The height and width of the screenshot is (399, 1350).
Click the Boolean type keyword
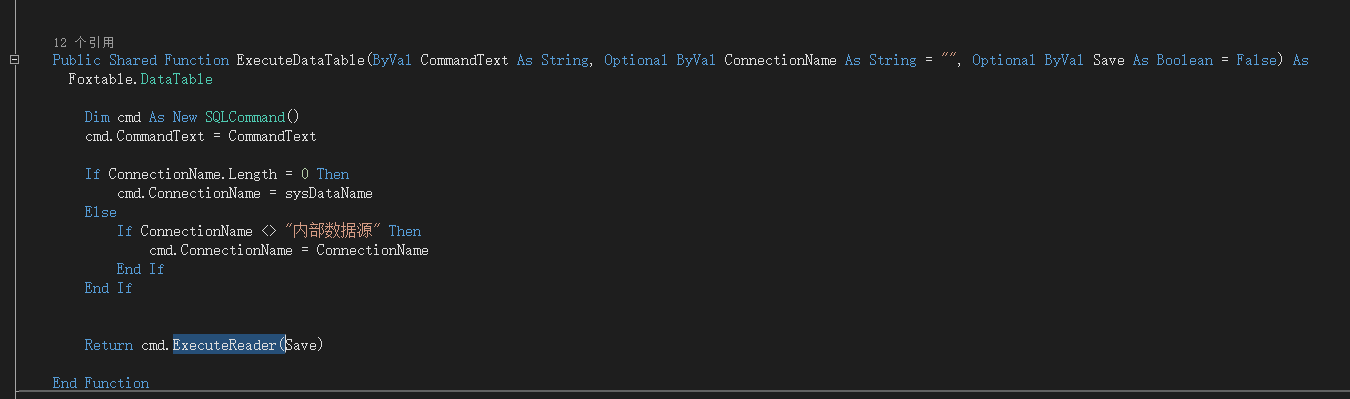[1185, 60]
